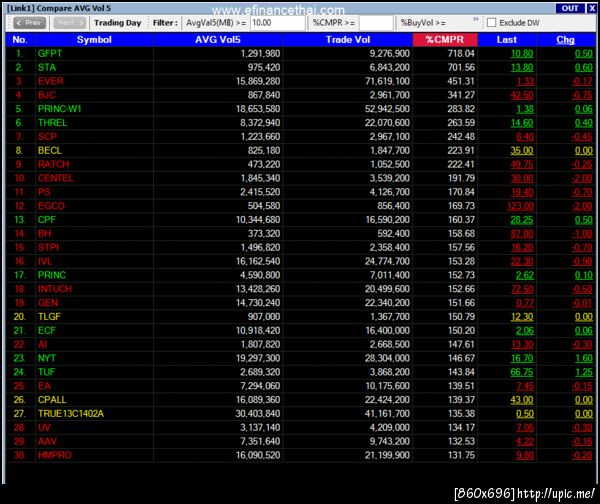Sort by the Symbol column header
Screen dimensions: 600x504
(x=94, y=40)
